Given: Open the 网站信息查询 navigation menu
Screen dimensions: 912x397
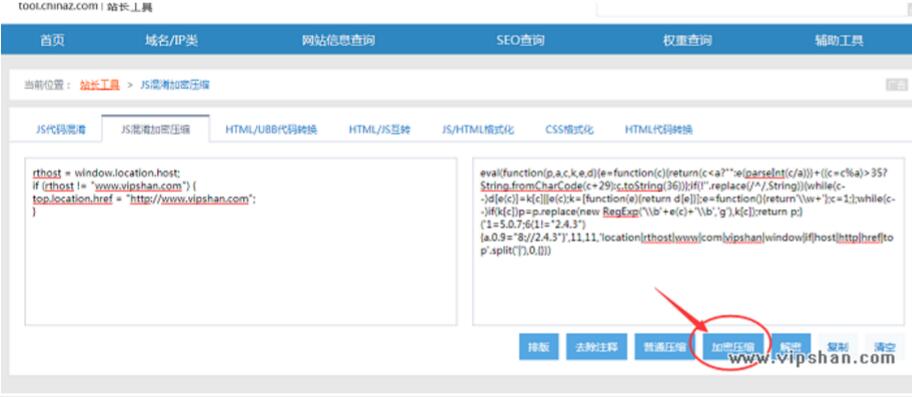Looking at the screenshot, I should 338,41.
